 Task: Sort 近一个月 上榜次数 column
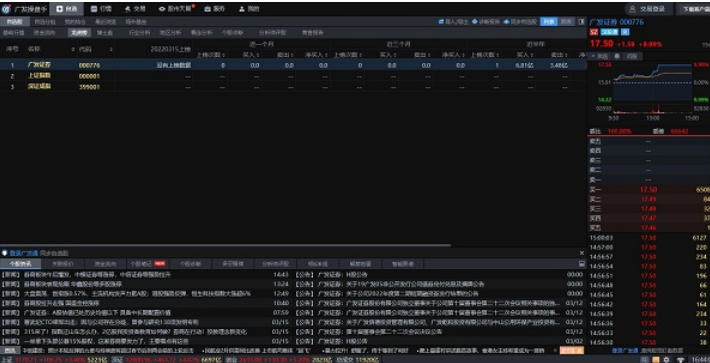[210, 54]
